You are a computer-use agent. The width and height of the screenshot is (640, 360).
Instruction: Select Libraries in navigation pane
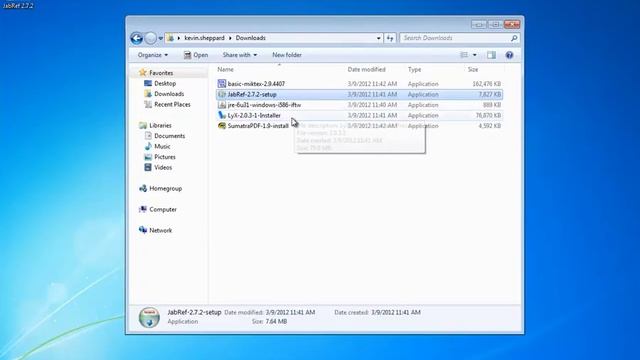click(x=160, y=125)
